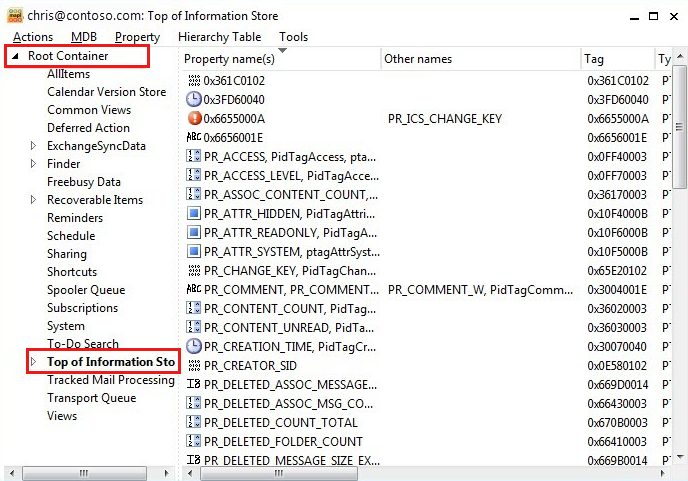Screen dimensions: 688x481
Task: Click the folder tree scroll left arrow
Action: click(12, 473)
